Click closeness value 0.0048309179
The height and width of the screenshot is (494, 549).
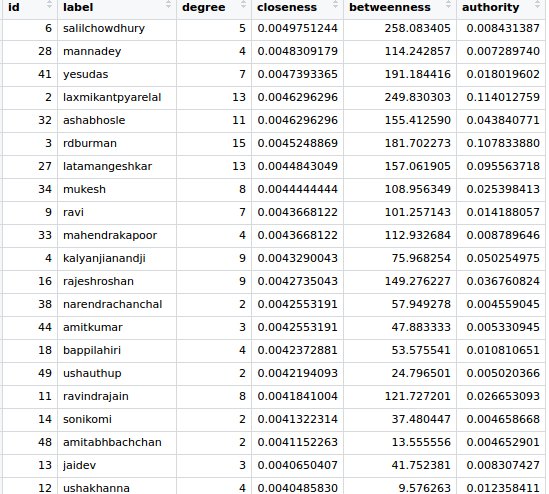click(298, 51)
